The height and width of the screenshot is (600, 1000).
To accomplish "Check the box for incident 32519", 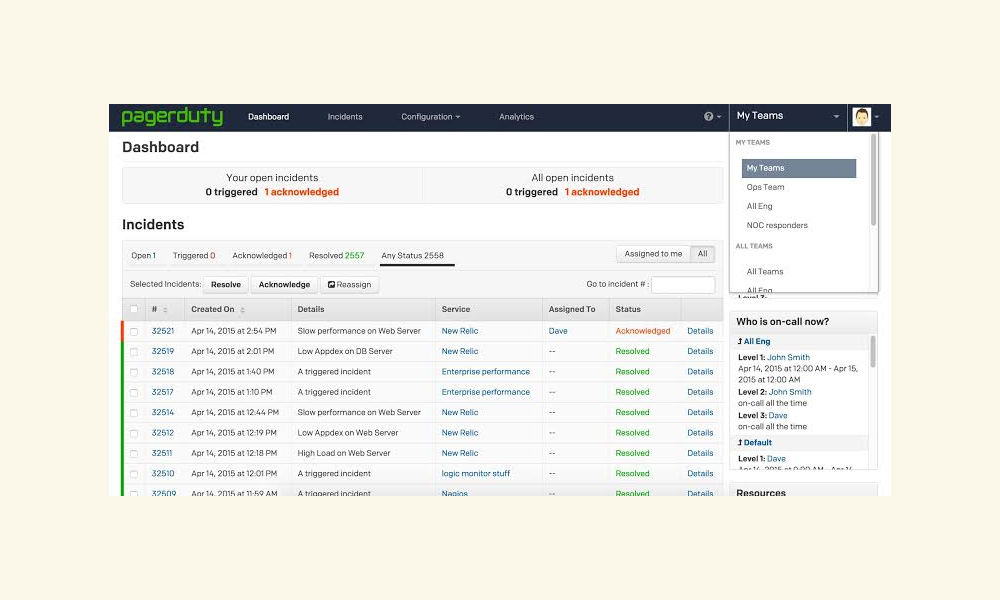I will [134, 352].
